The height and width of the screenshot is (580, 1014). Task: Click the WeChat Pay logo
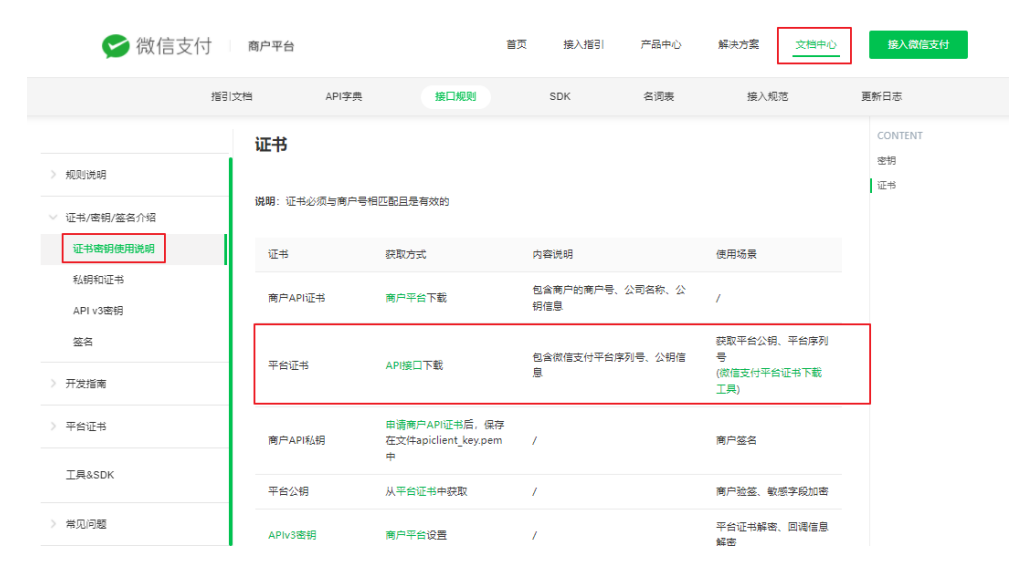click(157, 46)
